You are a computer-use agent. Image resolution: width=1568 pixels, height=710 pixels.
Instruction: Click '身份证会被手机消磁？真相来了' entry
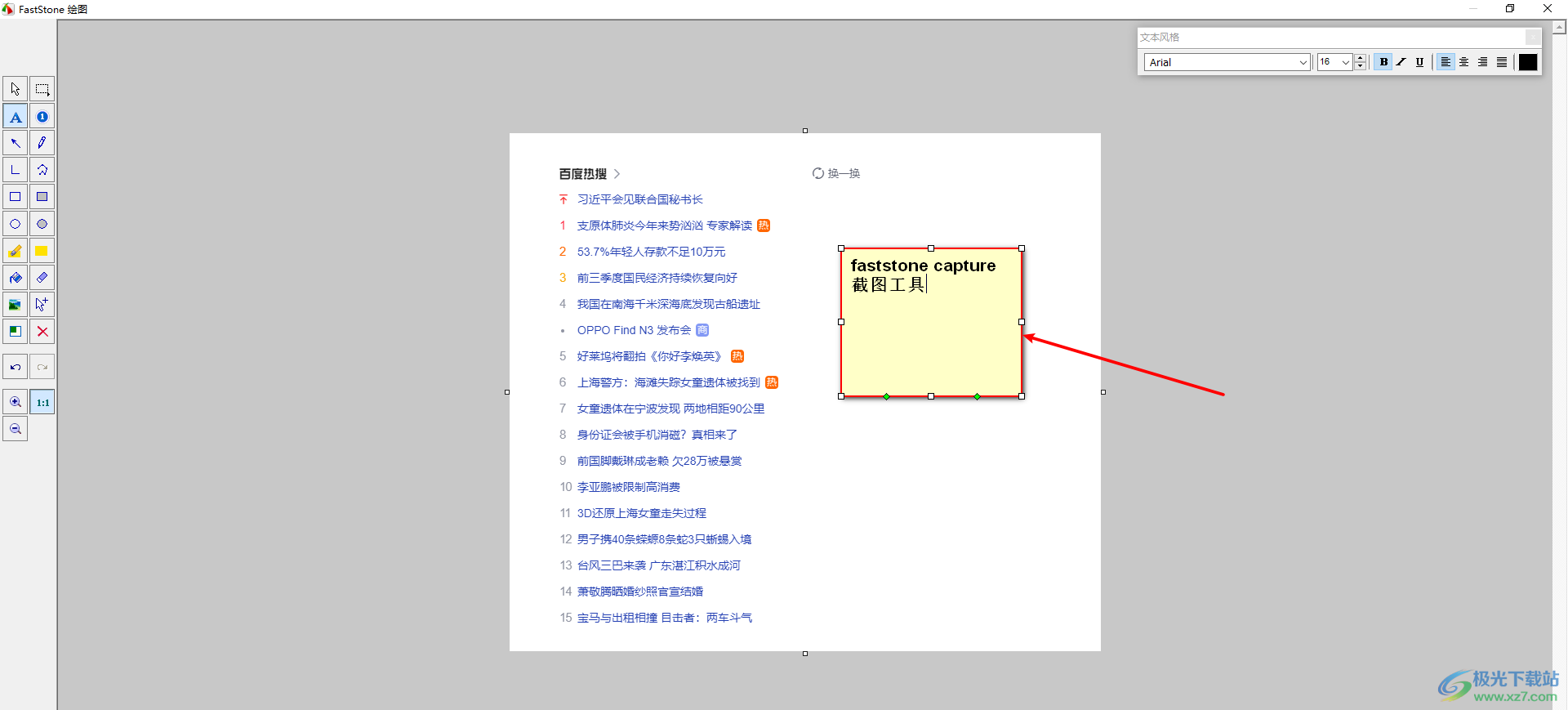coord(657,435)
